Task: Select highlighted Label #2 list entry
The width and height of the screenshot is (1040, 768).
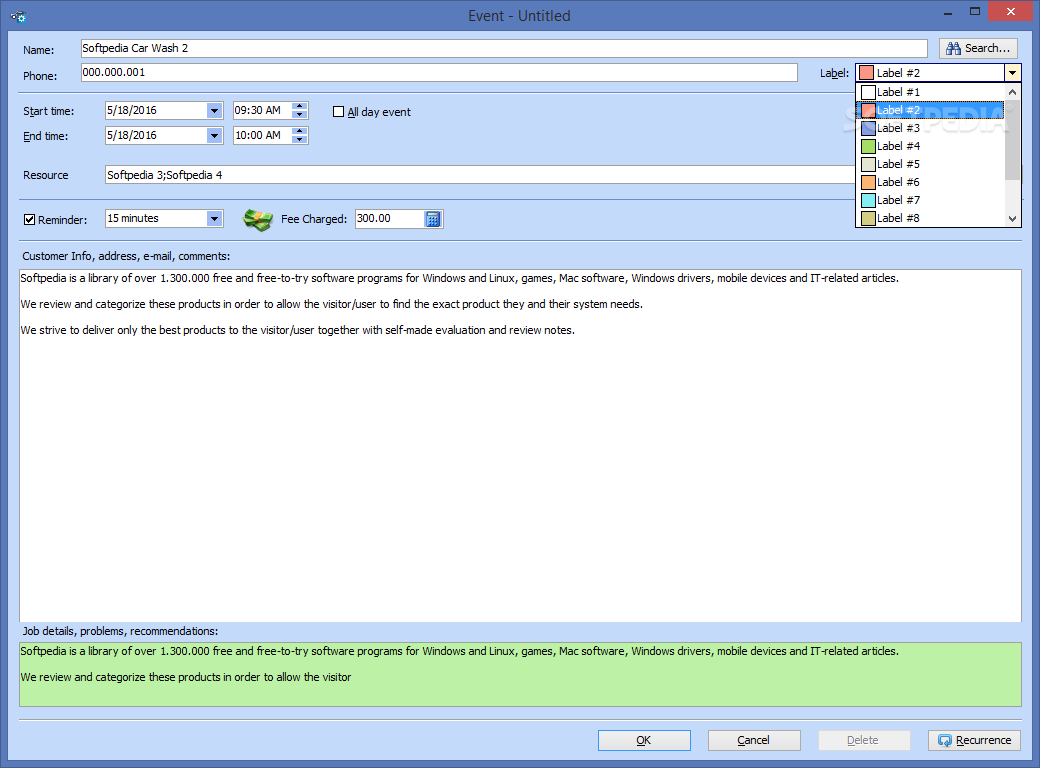Action: tap(931, 110)
